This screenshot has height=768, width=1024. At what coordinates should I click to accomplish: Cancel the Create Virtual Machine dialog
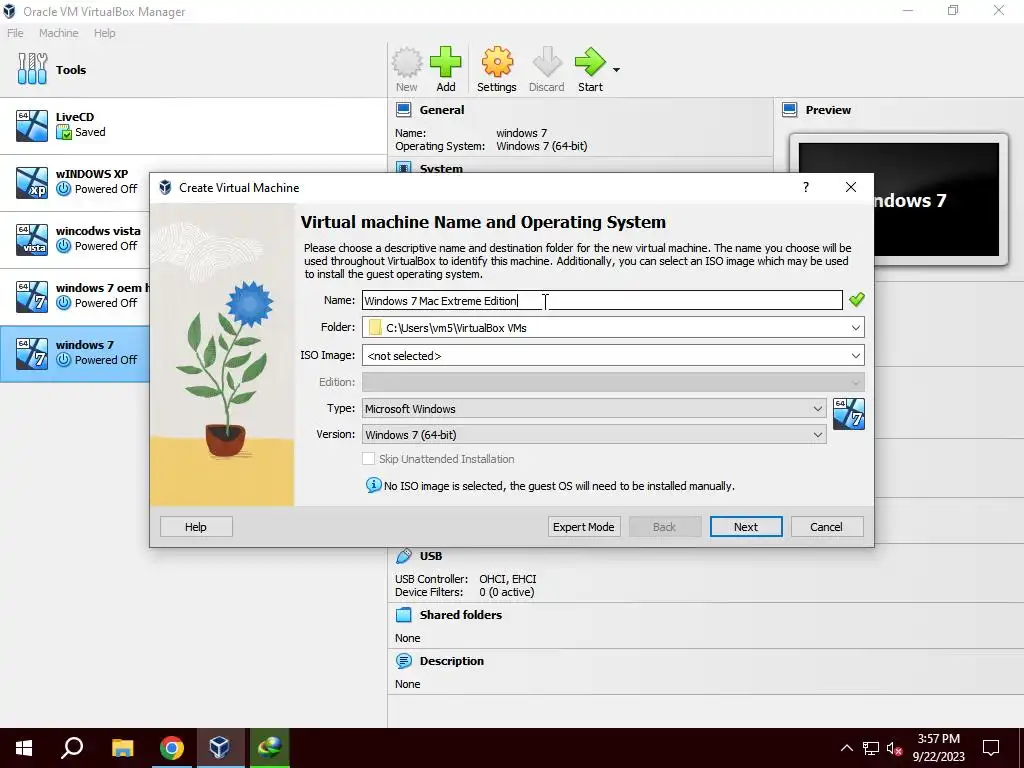click(x=827, y=527)
